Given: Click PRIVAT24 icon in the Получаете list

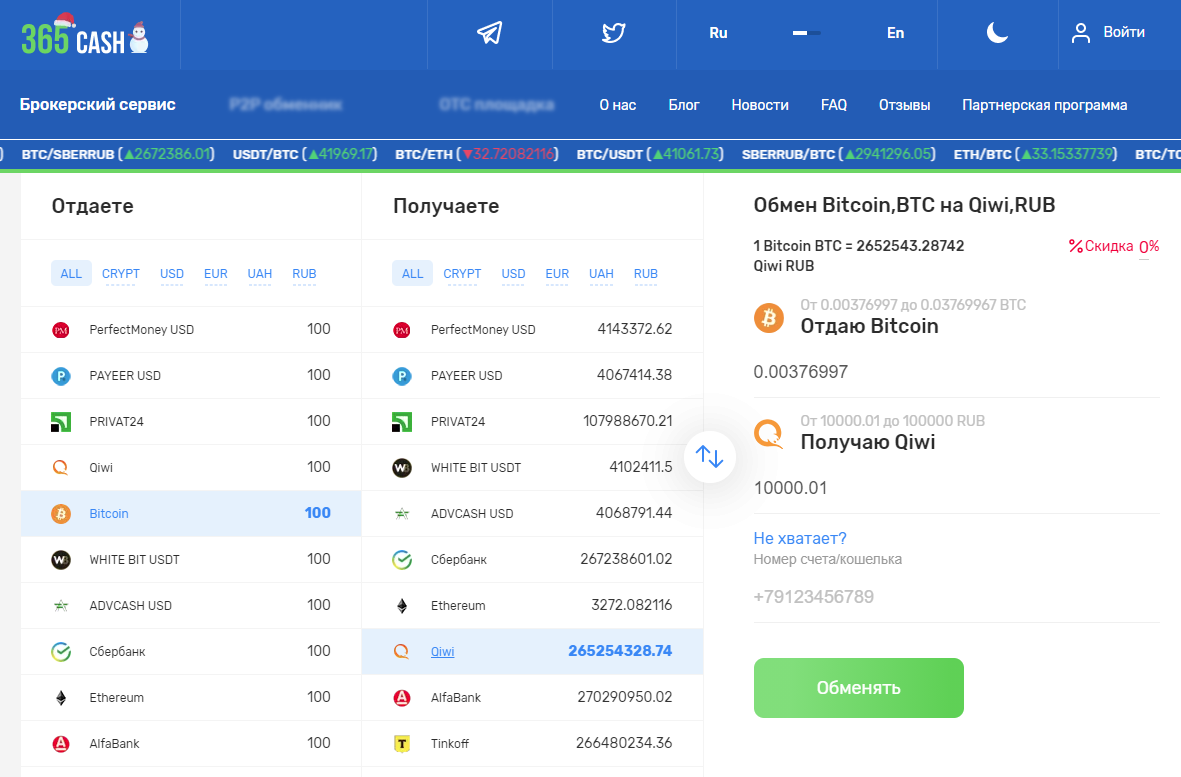Looking at the screenshot, I should (402, 422).
